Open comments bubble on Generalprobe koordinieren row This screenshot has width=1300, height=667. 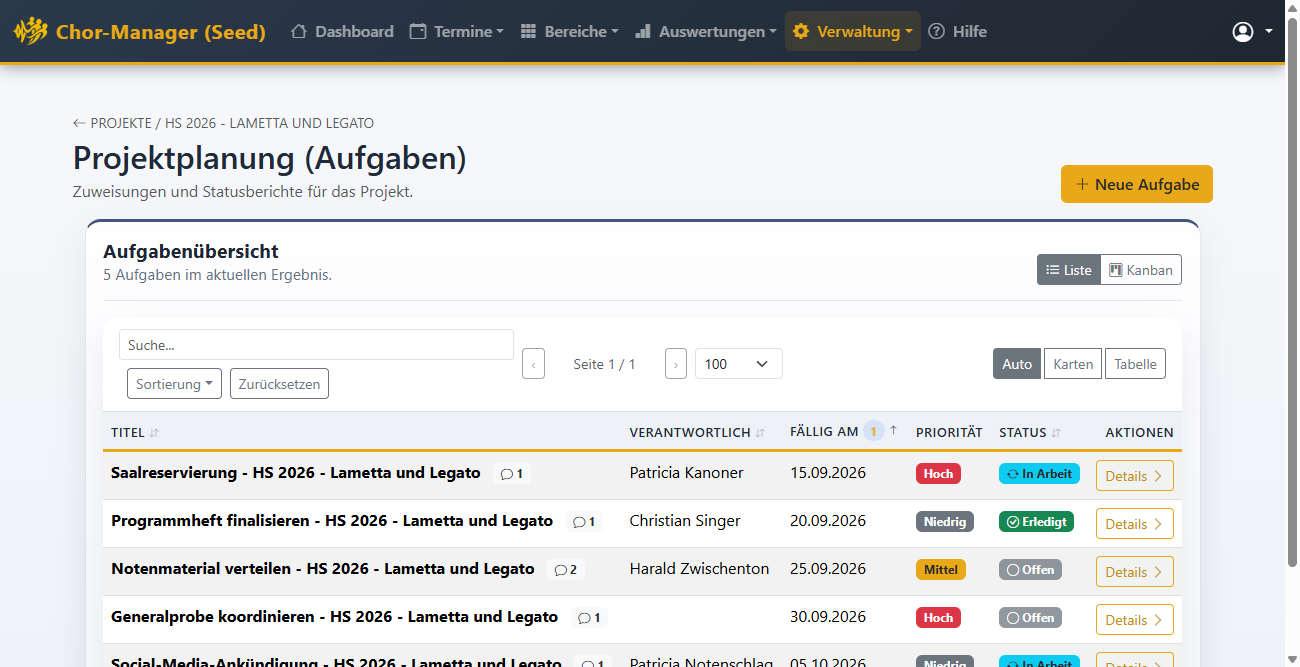pos(590,618)
